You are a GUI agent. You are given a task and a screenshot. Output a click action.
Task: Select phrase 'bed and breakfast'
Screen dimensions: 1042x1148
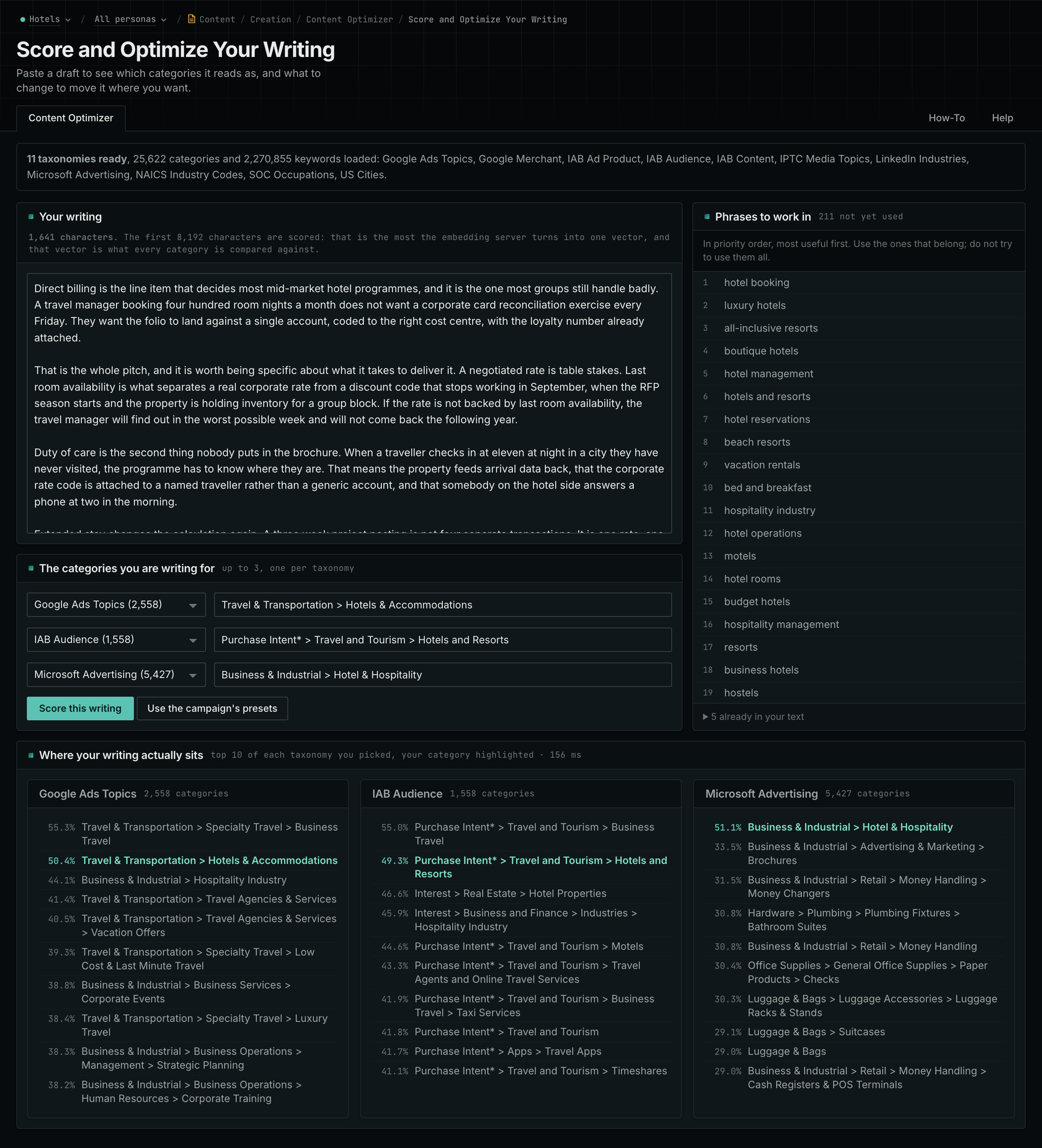(858, 488)
